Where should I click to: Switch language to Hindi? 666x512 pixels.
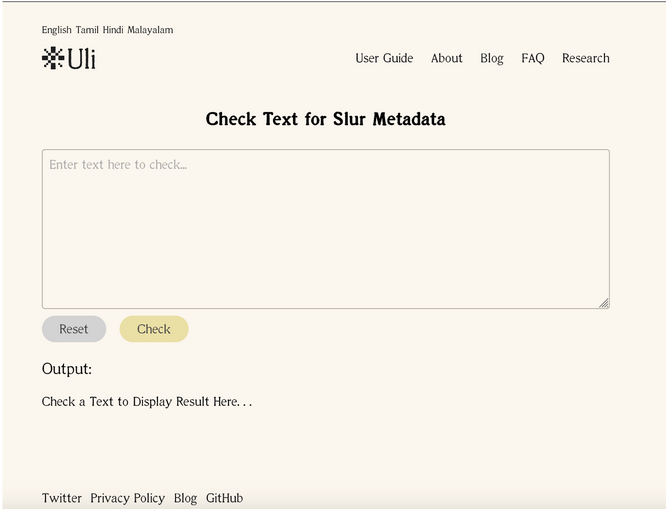point(113,30)
